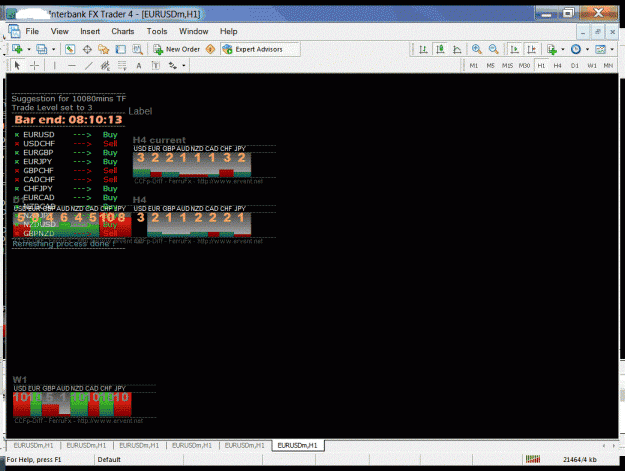Open the Tools menu
The width and height of the screenshot is (625, 471).
157,31
